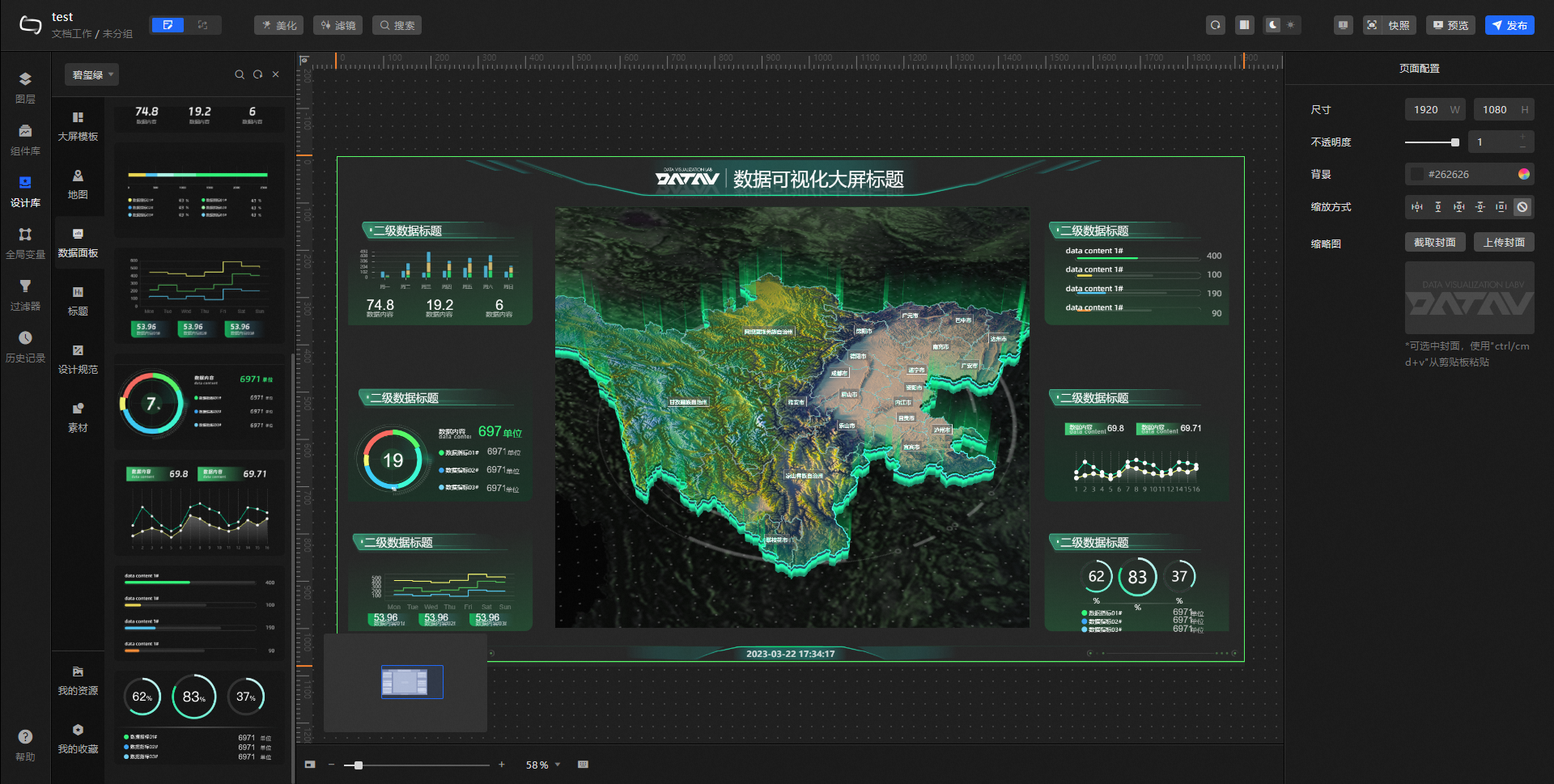
Task: Open 帮助 help at the sidebar bottom
Action: (25, 745)
